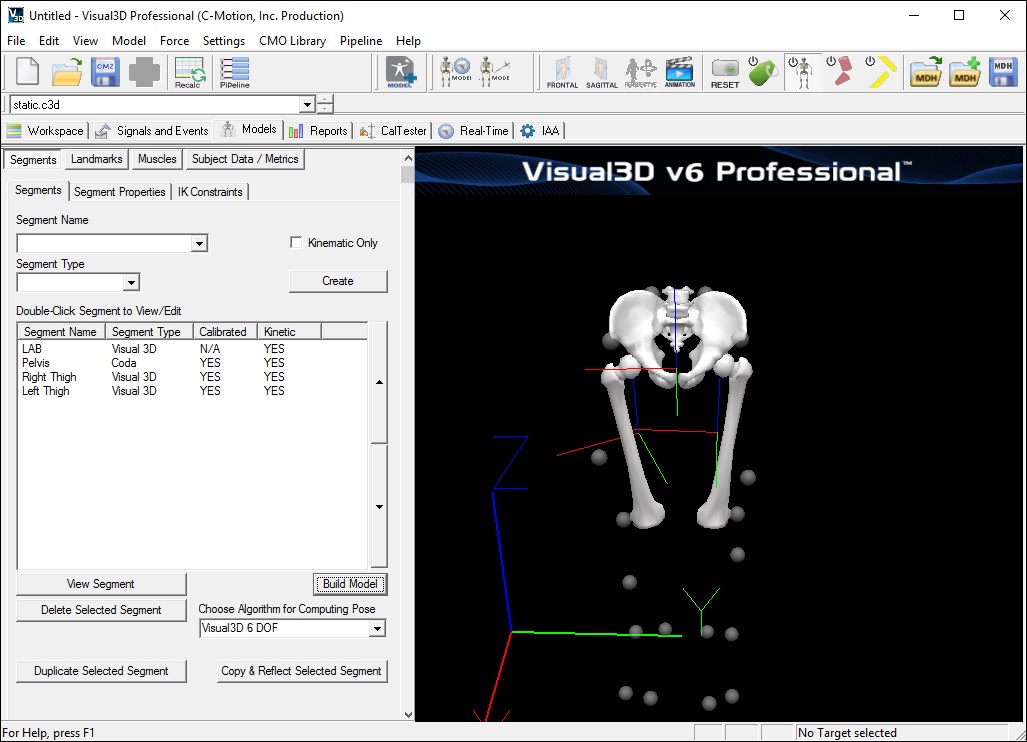This screenshot has height=742, width=1027.
Task: Open the Muscles tab
Action: pos(157,159)
